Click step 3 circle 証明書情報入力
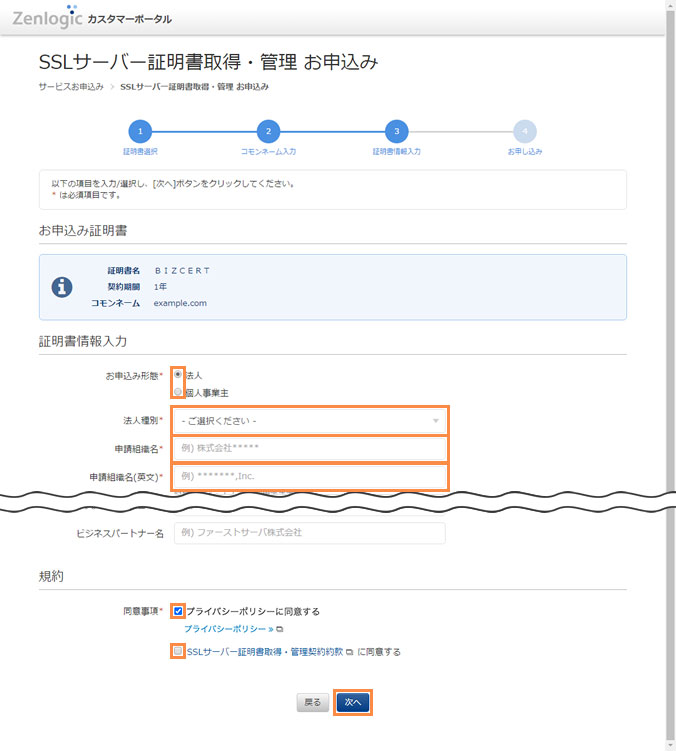 [x=396, y=131]
